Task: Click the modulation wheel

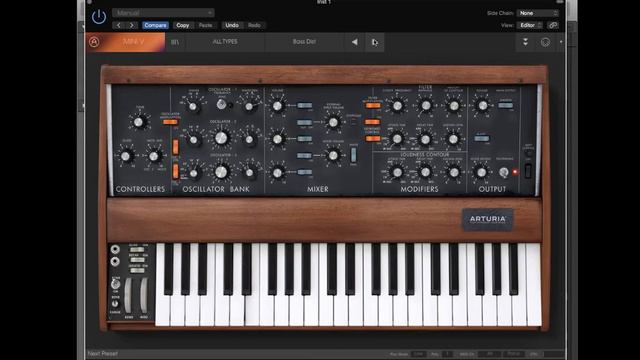Action: [144, 295]
